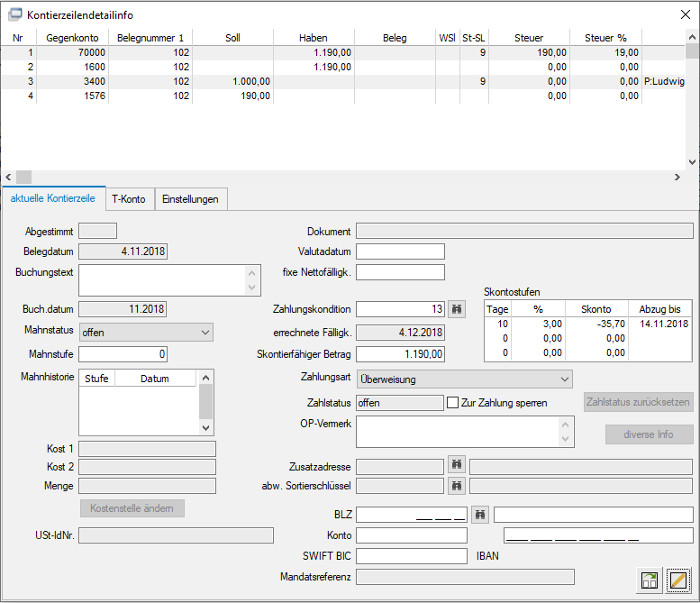This screenshot has width=700, height=603.
Task: Click the Kost 1 field
Action: pos(147,449)
